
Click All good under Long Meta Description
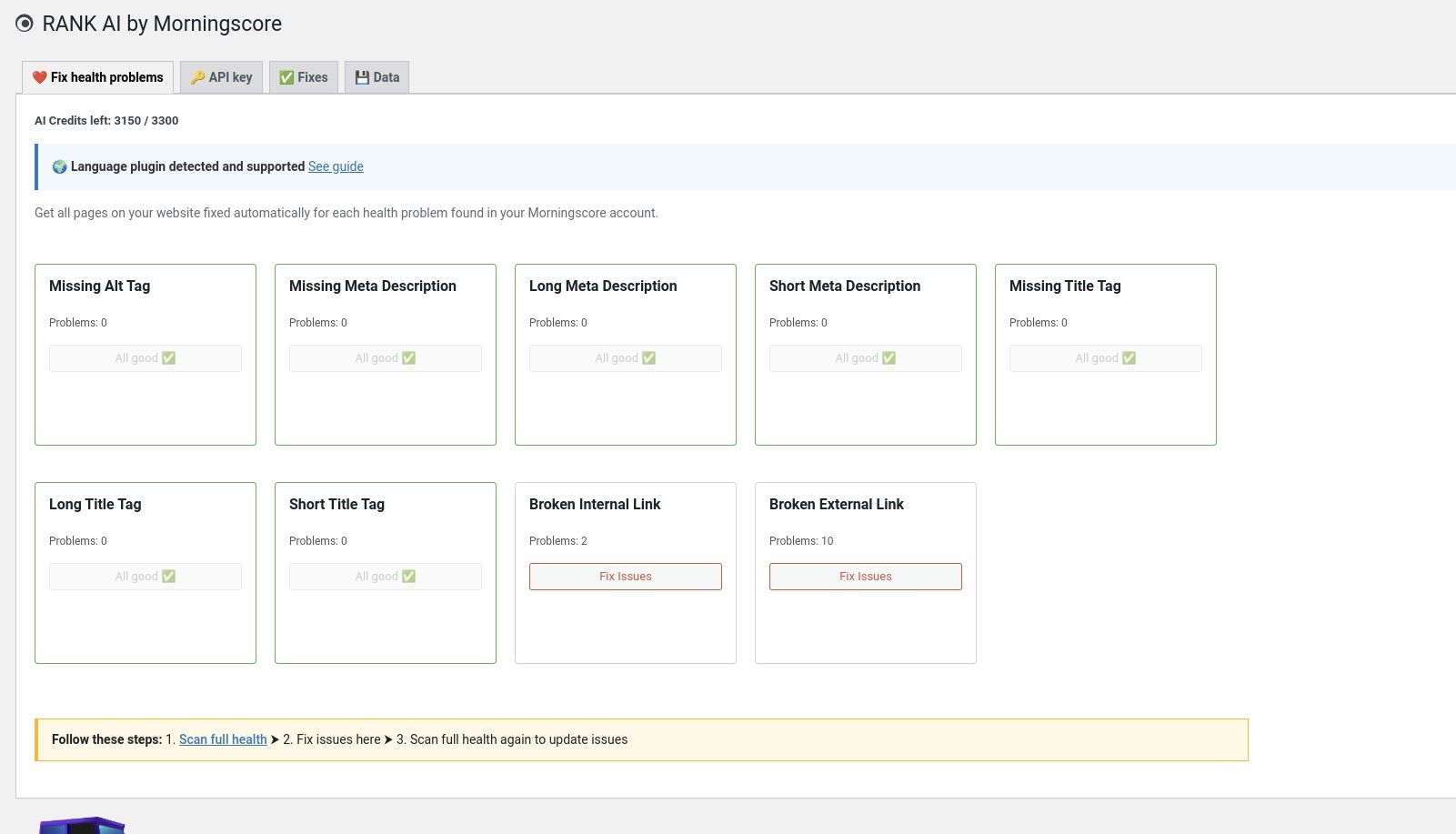625,358
